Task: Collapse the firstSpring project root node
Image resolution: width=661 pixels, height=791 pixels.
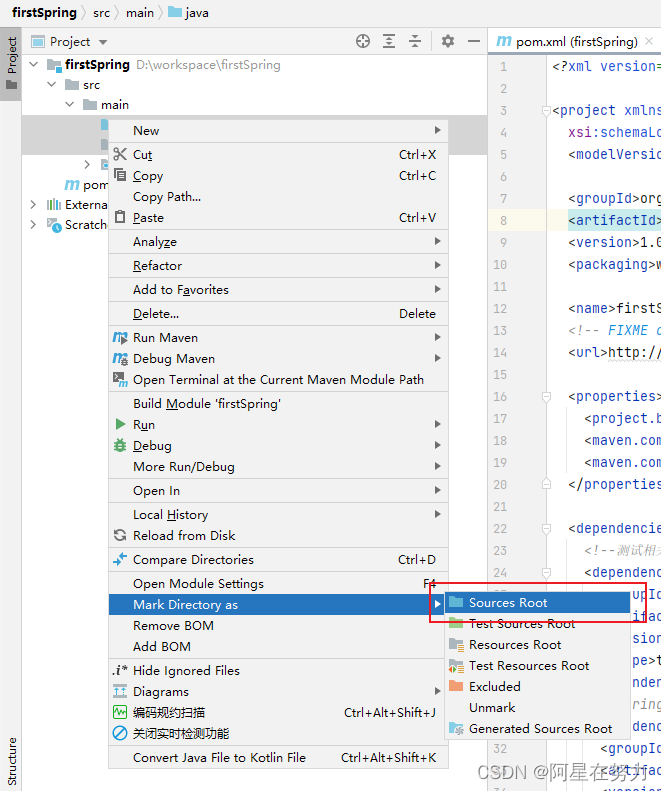Action: pyautogui.click(x=34, y=65)
